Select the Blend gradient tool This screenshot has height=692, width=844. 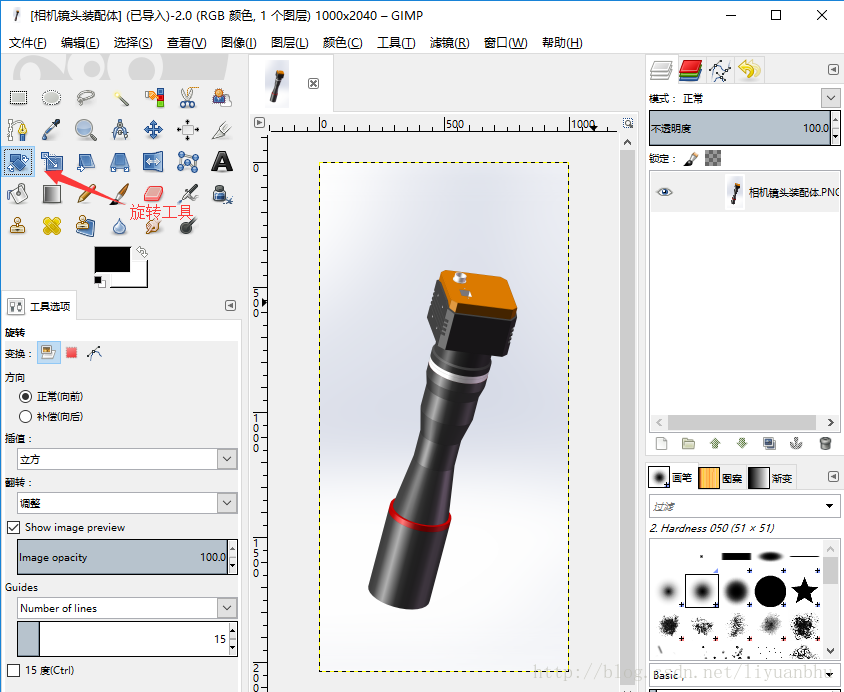coord(52,194)
